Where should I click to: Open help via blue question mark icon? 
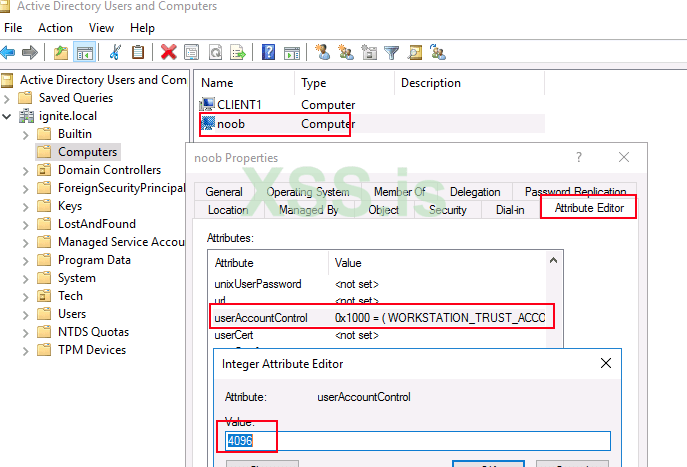(x=268, y=53)
